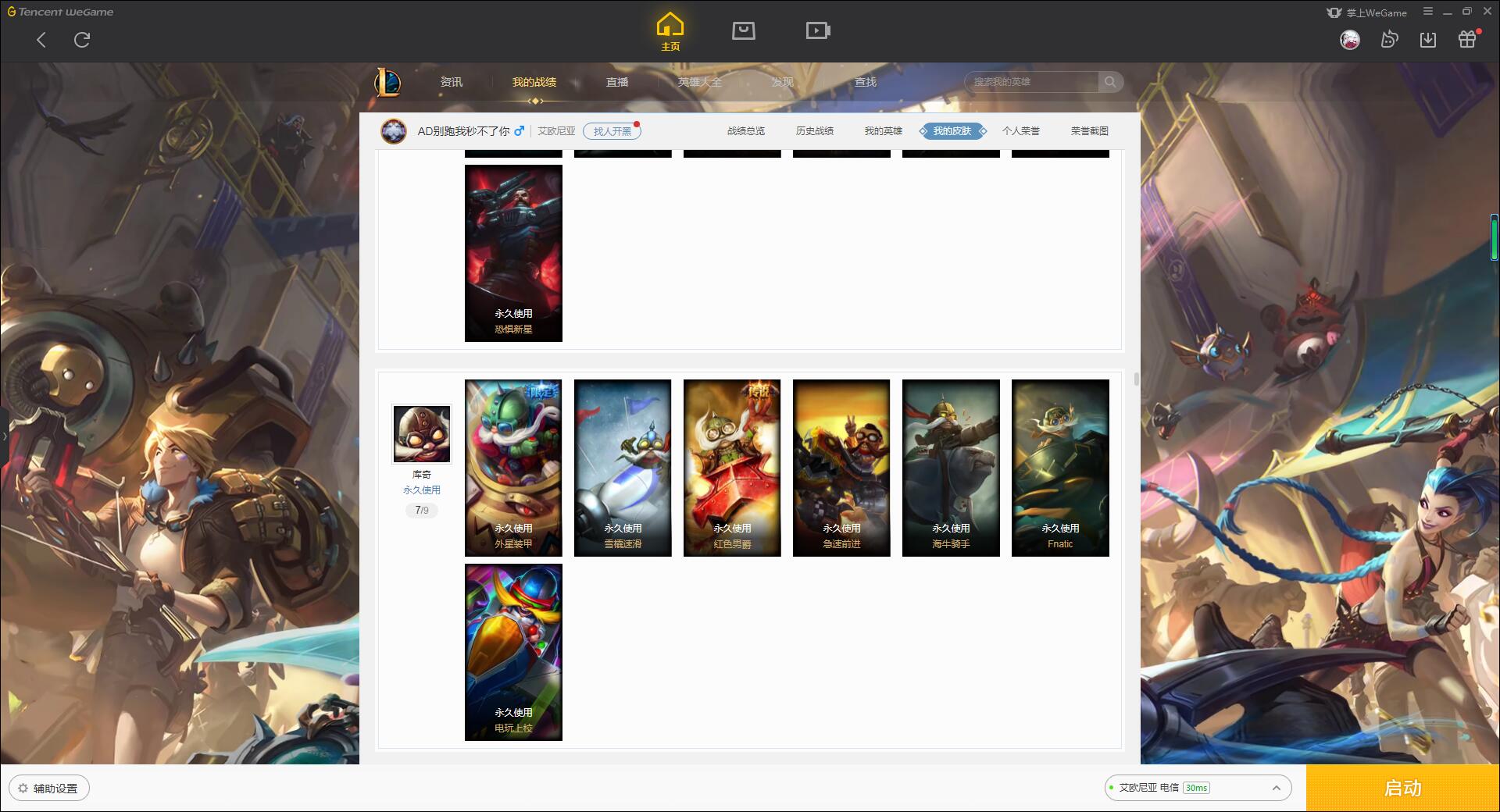Open the 资讯 tab

click(452, 82)
